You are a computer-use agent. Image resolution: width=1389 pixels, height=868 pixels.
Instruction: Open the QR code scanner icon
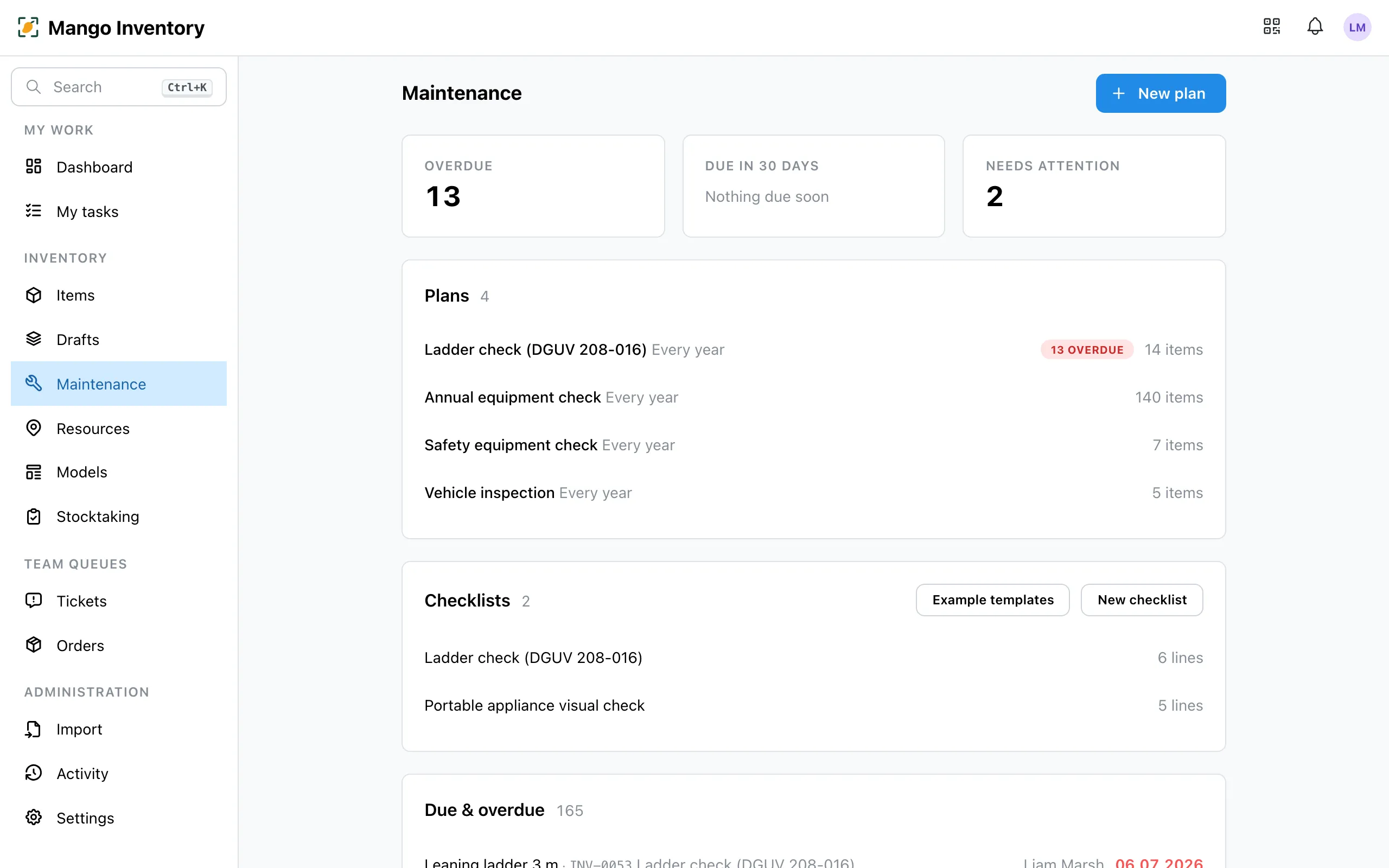pyautogui.click(x=1271, y=27)
